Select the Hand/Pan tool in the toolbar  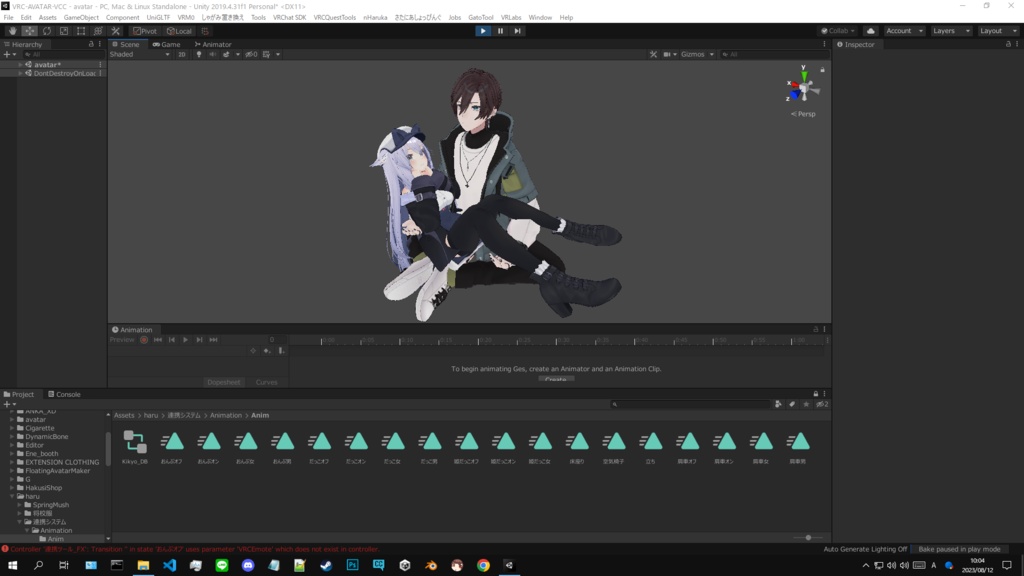click(x=12, y=31)
